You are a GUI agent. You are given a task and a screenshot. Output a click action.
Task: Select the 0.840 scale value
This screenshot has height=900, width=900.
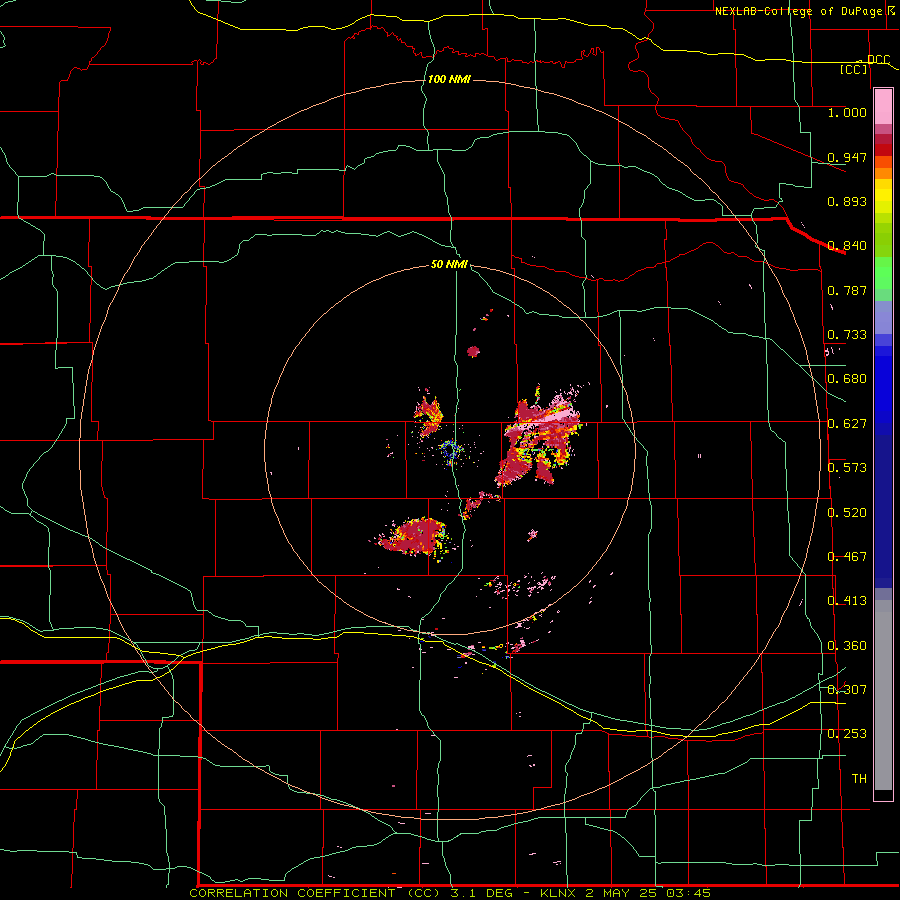coord(847,246)
